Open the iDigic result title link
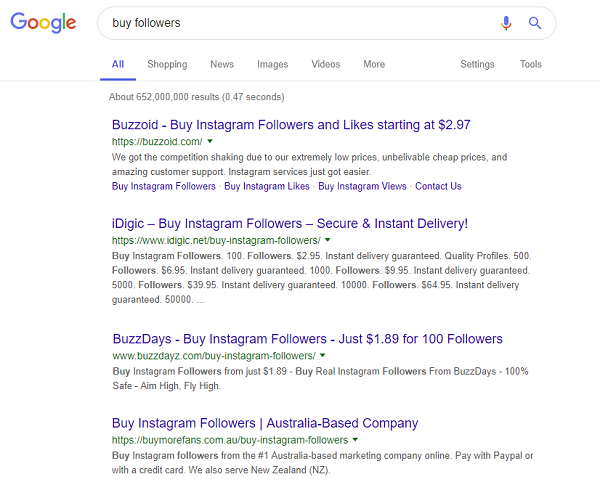Image resolution: width=600 pixels, height=490 pixels. [x=290, y=223]
